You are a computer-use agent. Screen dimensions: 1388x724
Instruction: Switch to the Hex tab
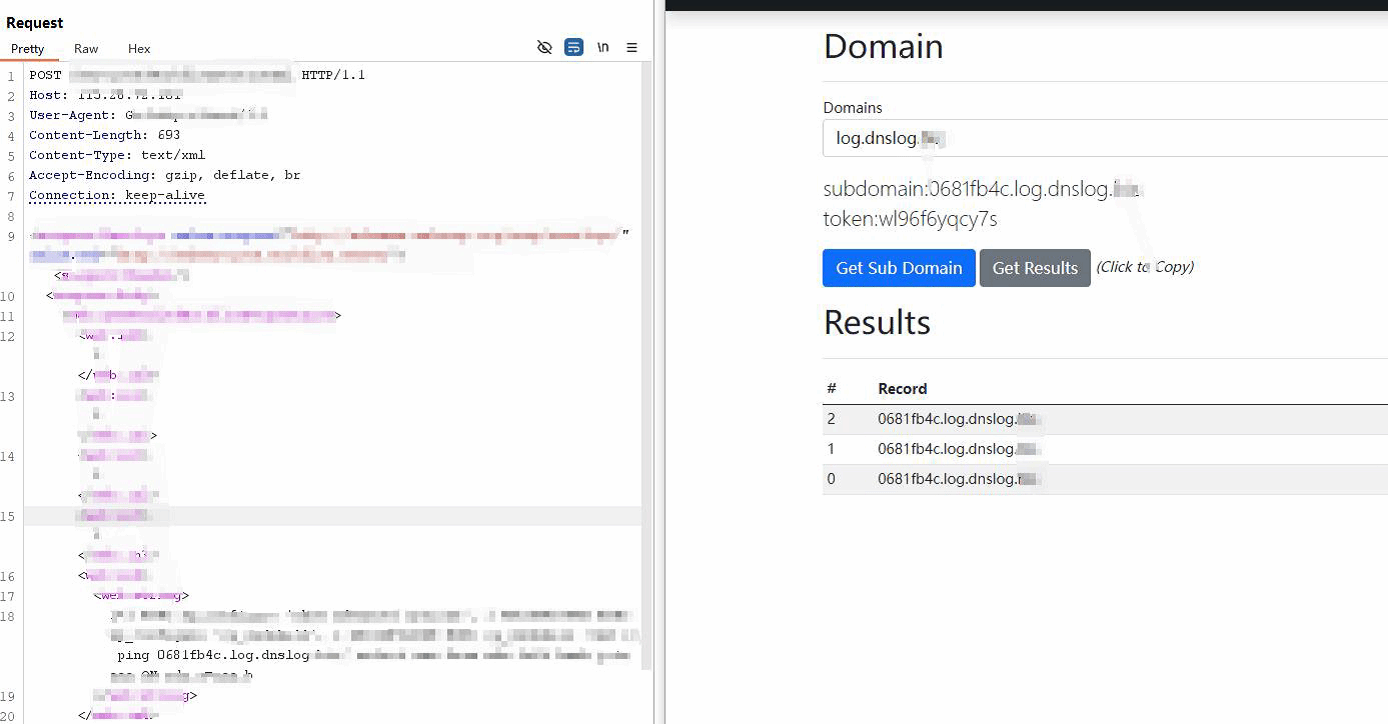(139, 49)
